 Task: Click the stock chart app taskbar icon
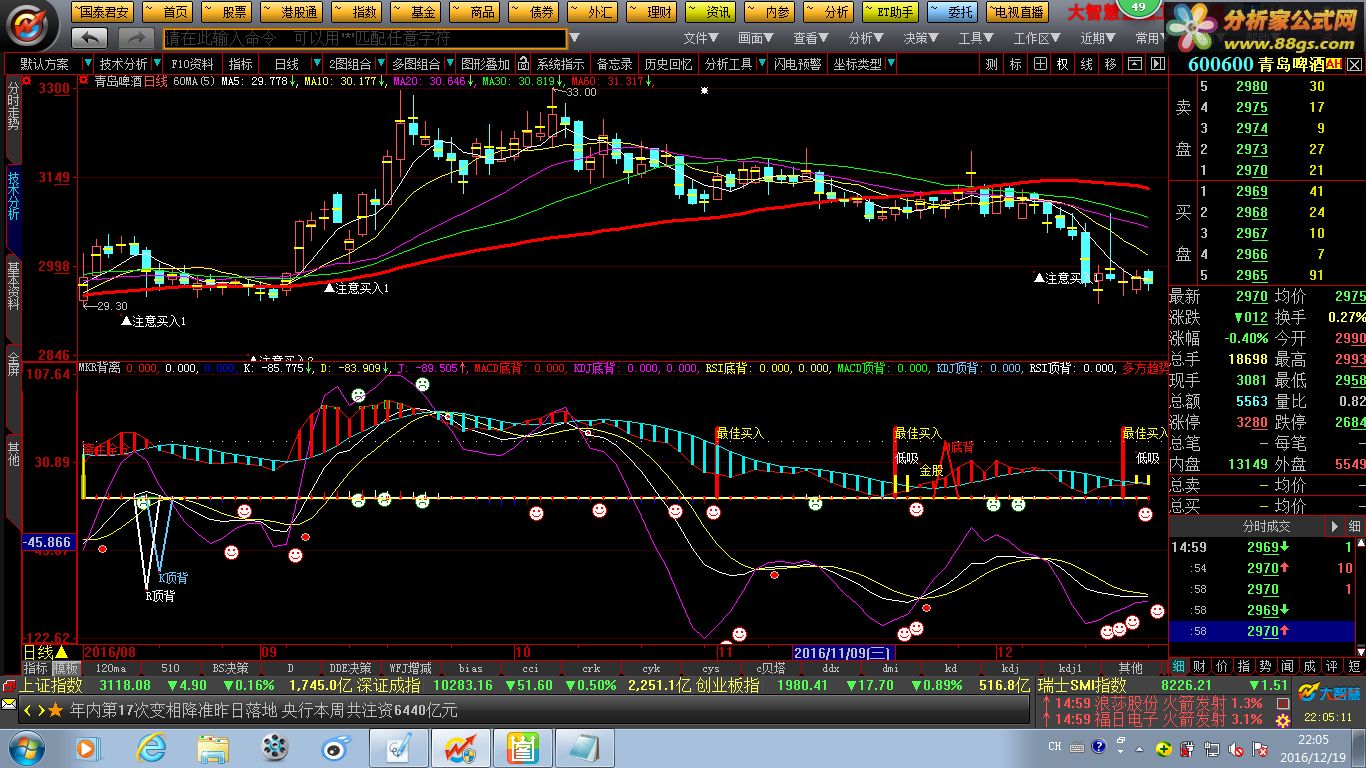click(x=461, y=747)
